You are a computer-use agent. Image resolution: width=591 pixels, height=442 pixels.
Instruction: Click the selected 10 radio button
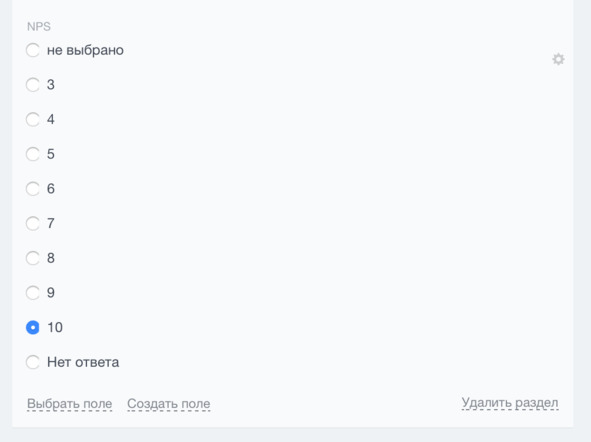(x=33, y=327)
